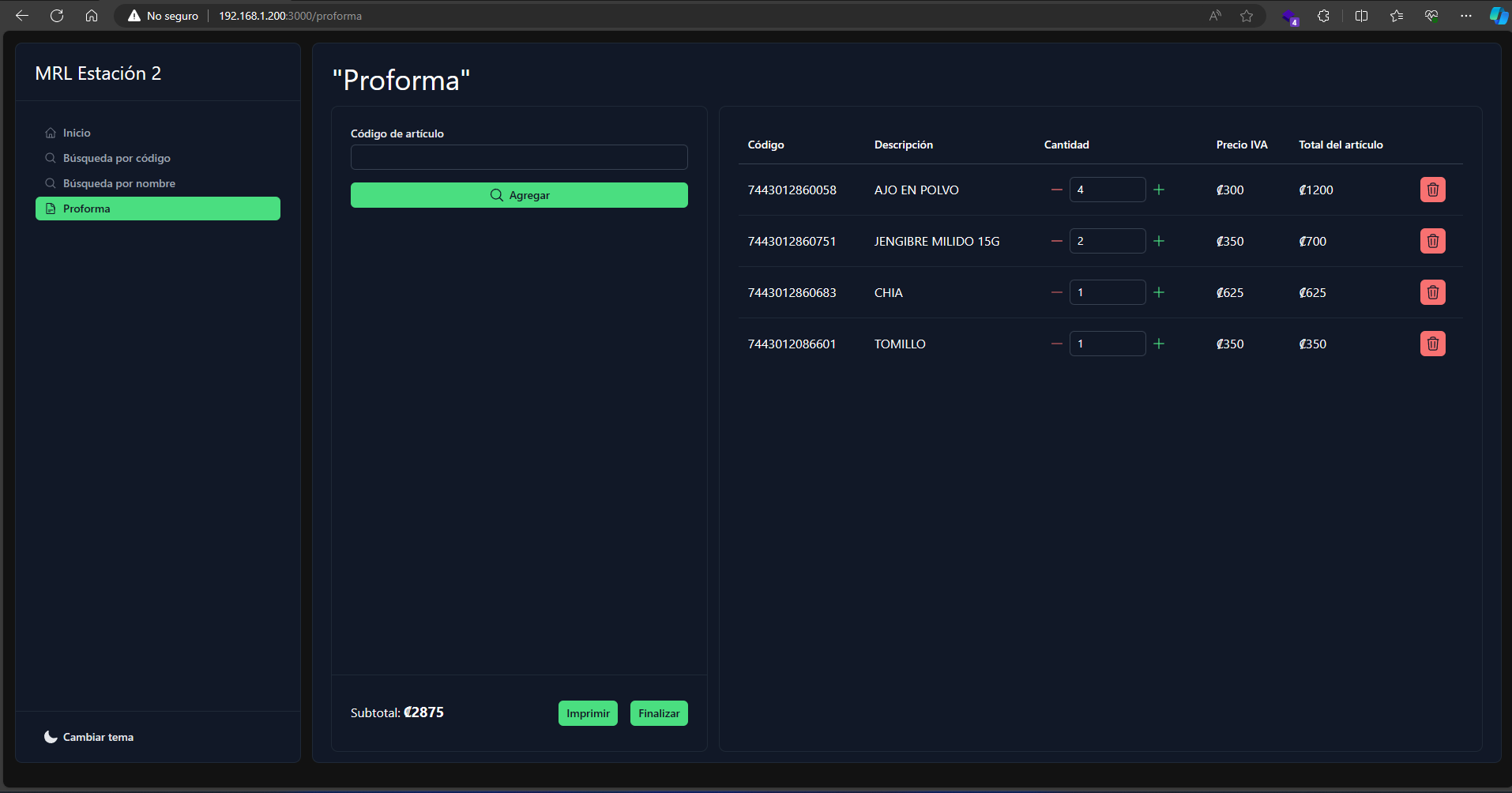1512x793 pixels.
Task: Click the ₡1200 total cell
Action: (x=1316, y=190)
